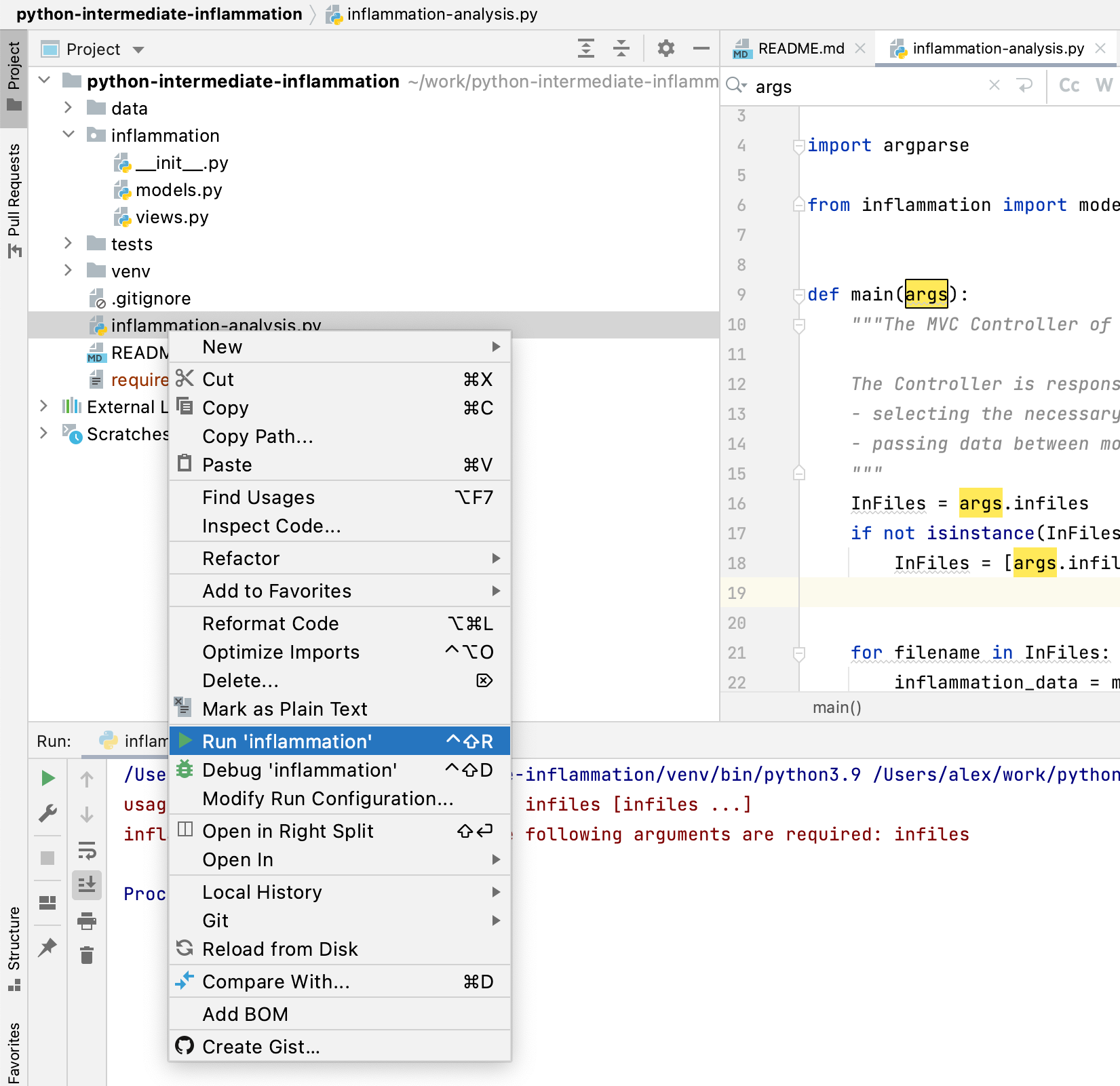Screen dimensions: 1120x1086
Task: Open the Pull Requests sidebar panel
Action: pyautogui.click(x=14, y=197)
